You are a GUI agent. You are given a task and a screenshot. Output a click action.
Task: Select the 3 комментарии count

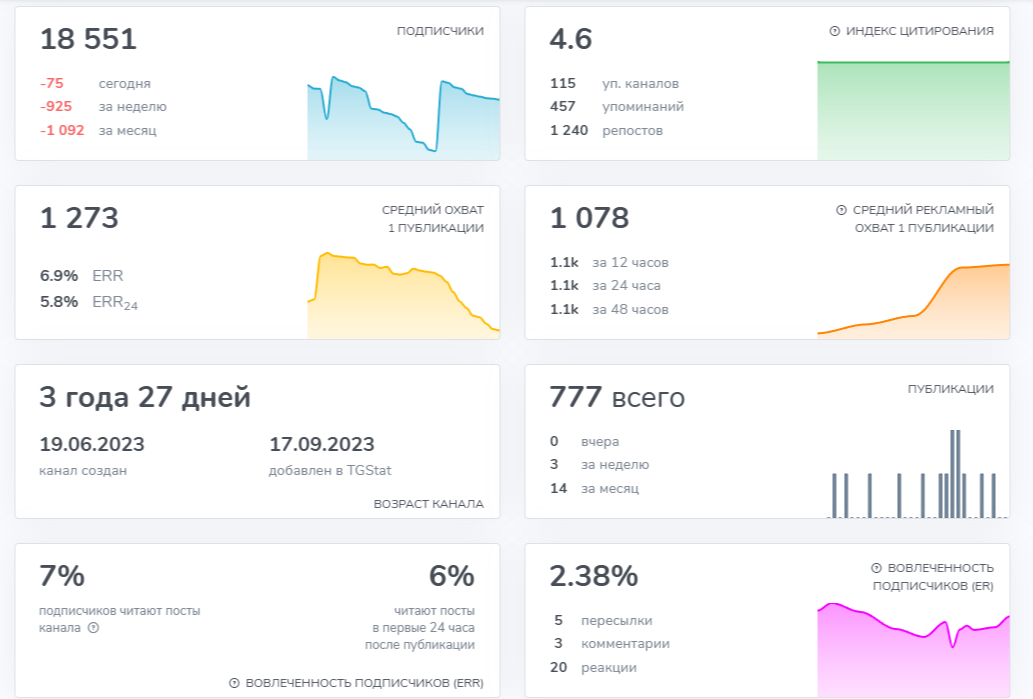click(x=559, y=644)
